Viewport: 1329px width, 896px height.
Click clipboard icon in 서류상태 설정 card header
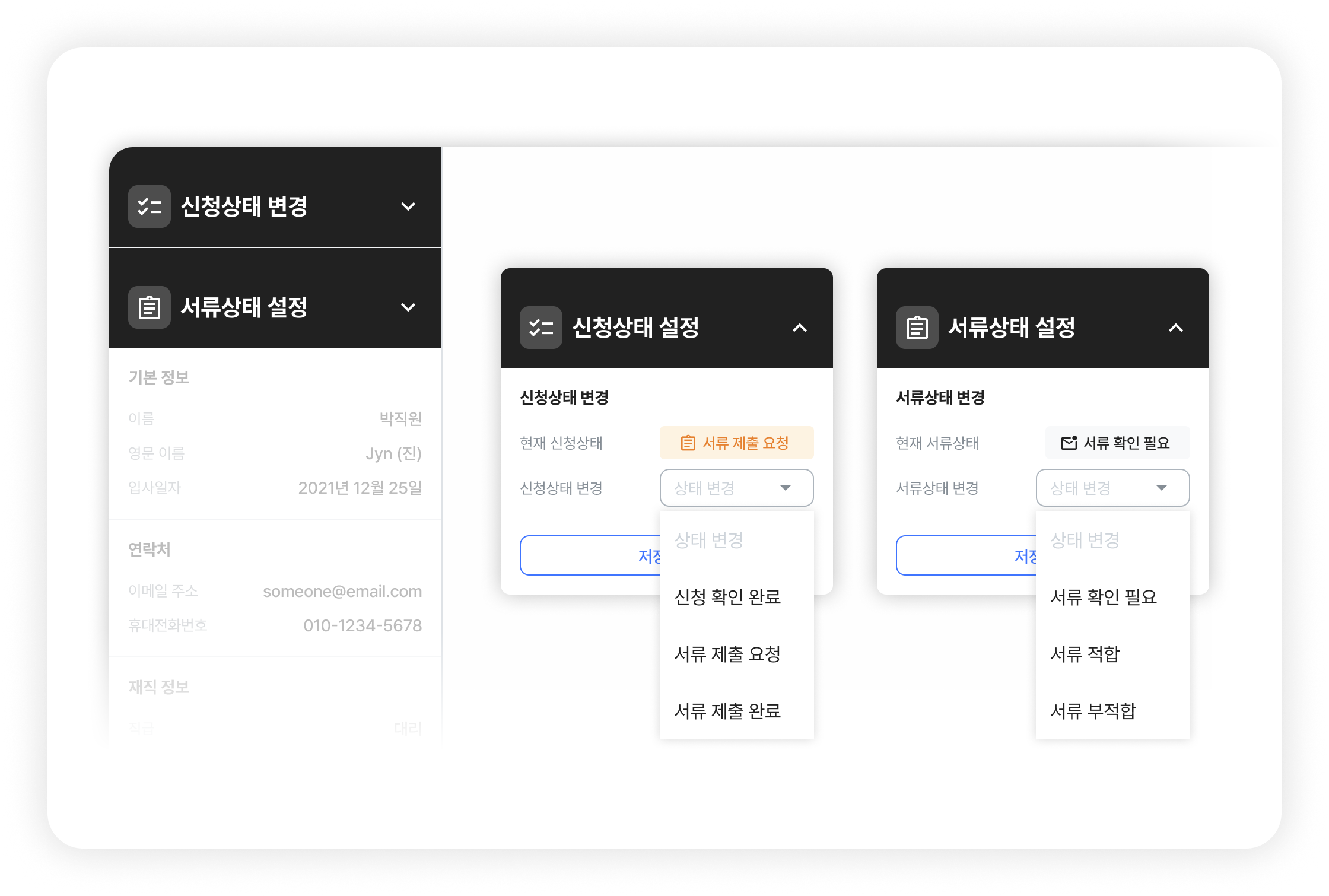point(917,328)
